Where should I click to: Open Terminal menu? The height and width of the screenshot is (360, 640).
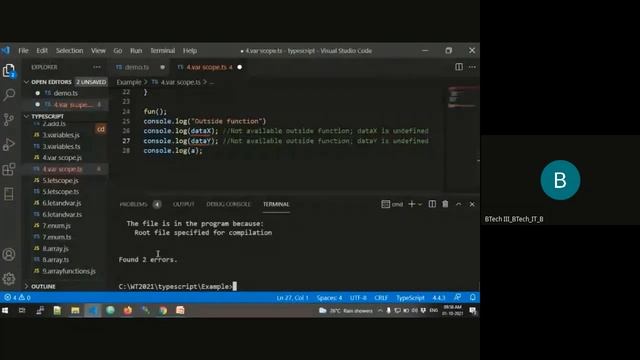(162, 51)
